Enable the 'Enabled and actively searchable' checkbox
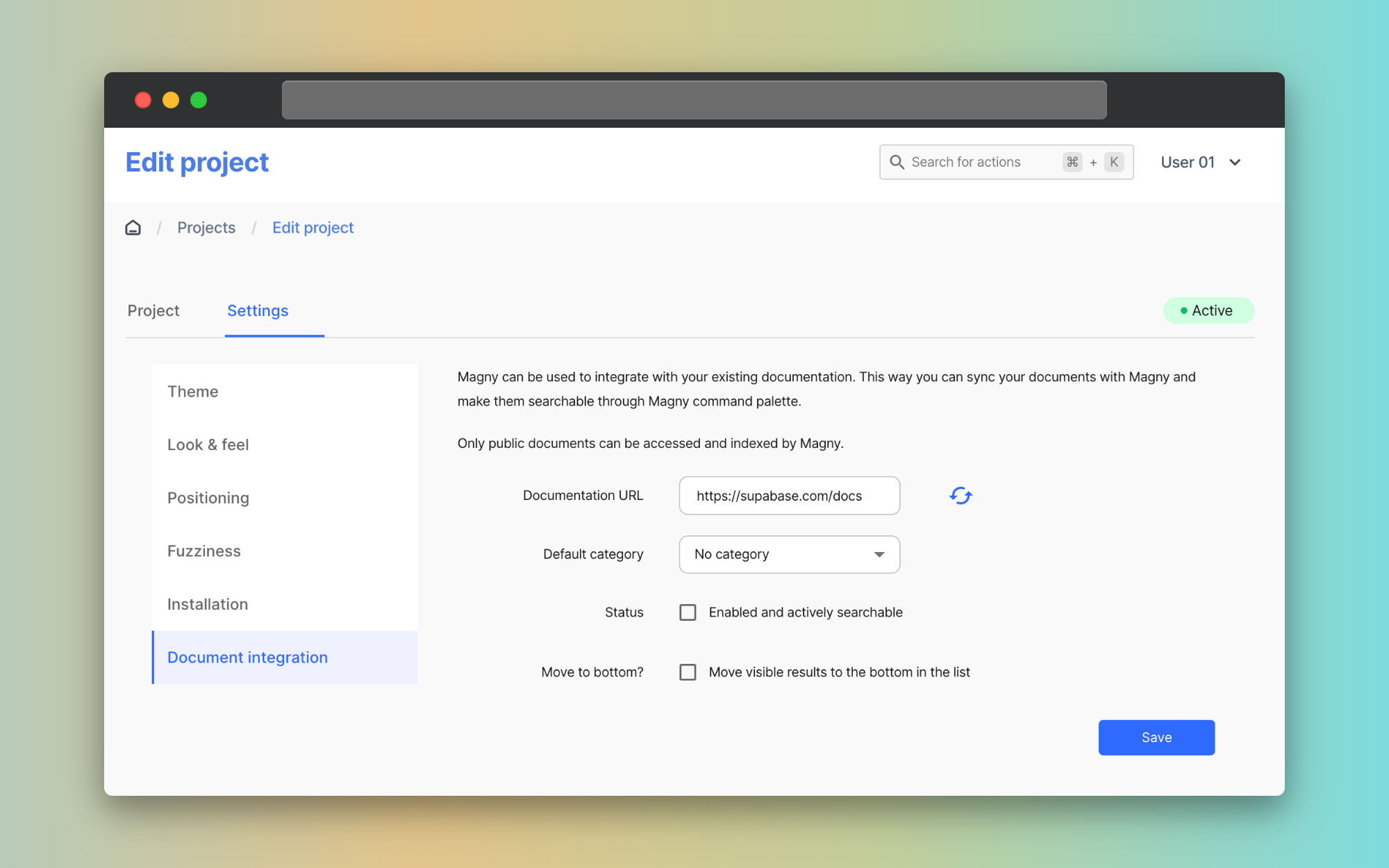Image resolution: width=1389 pixels, height=868 pixels. 688,612
